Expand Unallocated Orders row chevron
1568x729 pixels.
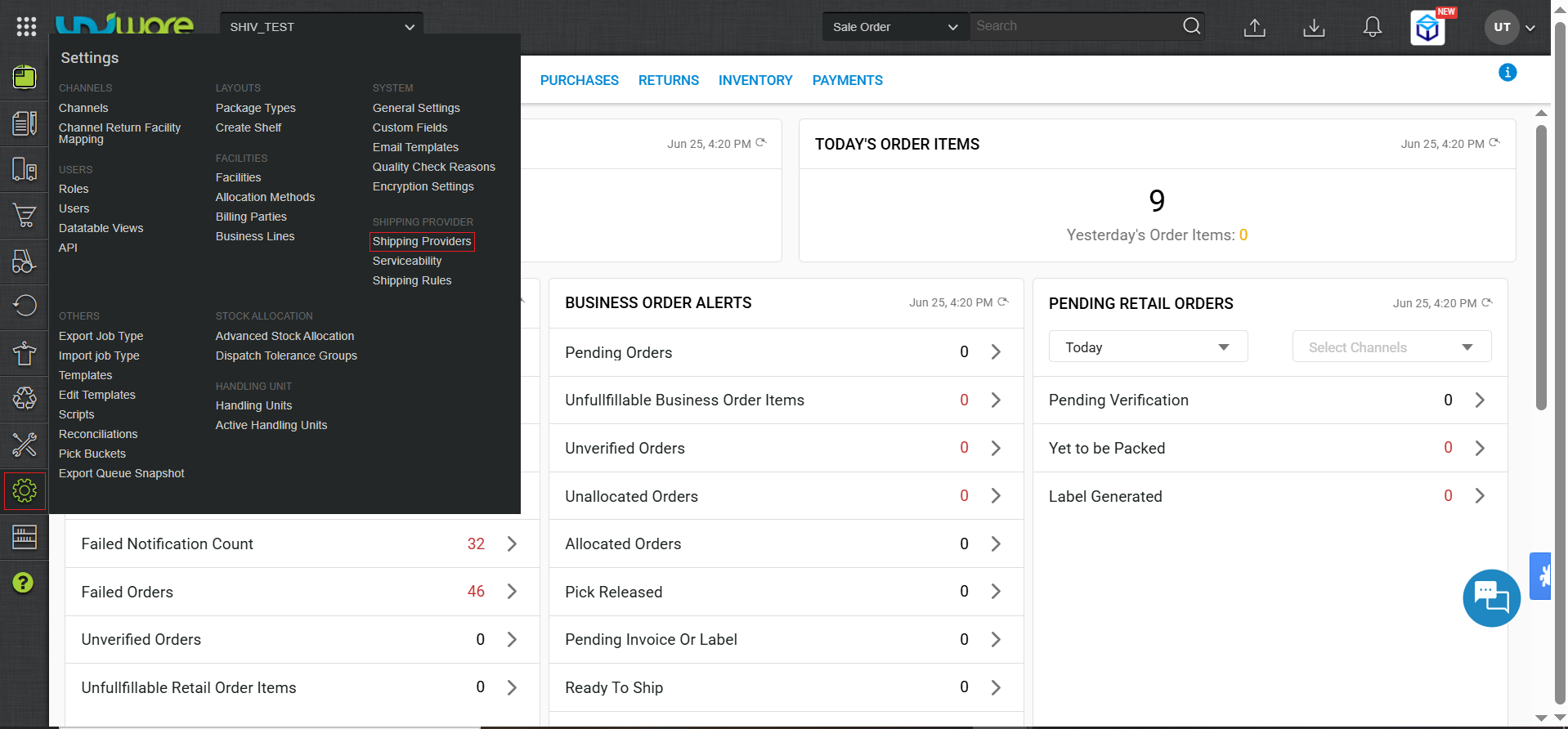tap(996, 495)
